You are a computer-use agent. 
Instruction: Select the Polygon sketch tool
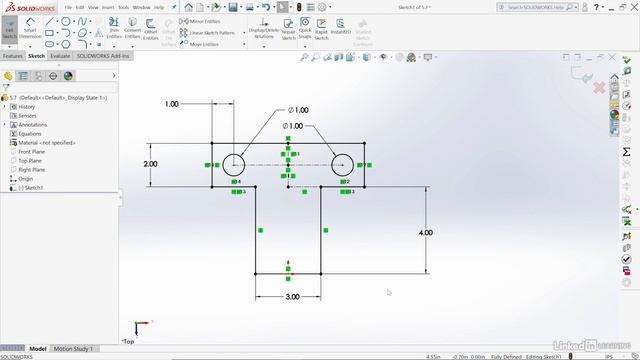coord(65,44)
